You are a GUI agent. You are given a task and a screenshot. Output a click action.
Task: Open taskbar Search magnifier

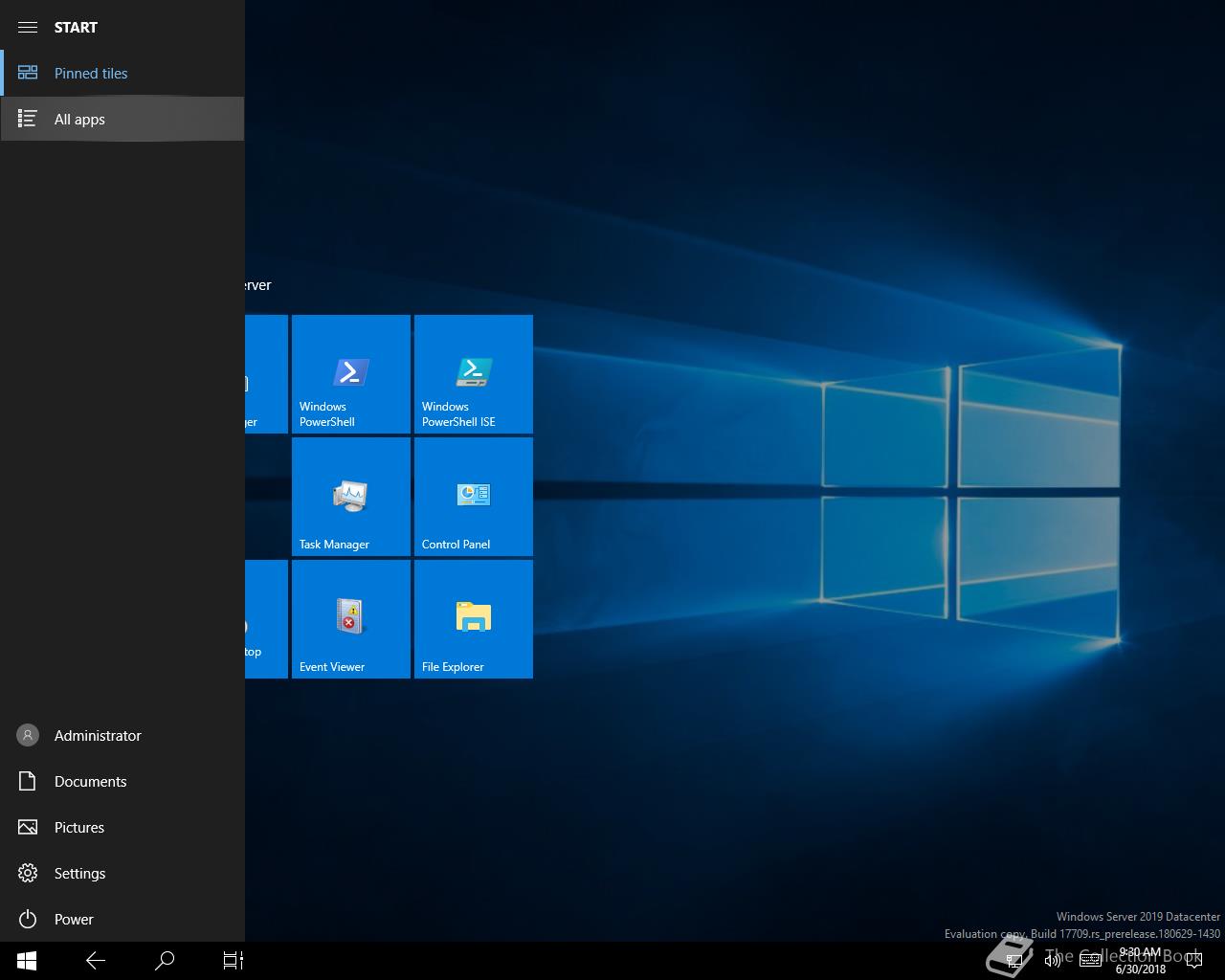click(165, 961)
